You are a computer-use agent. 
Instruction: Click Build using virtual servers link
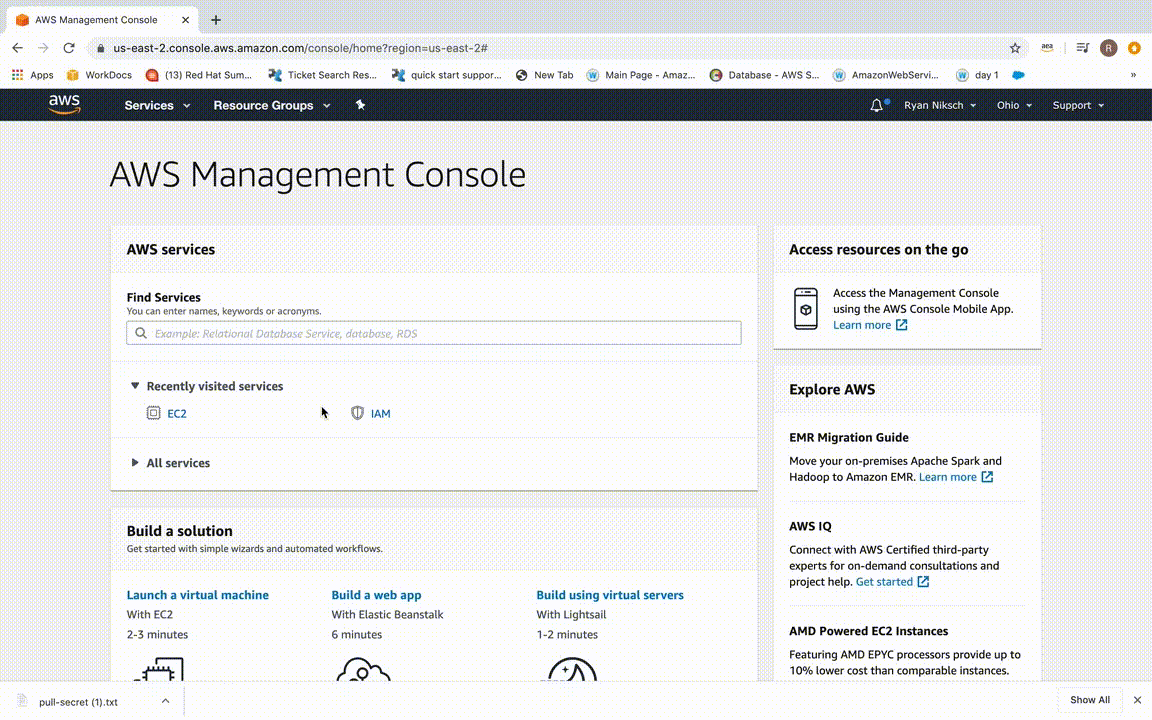(610, 594)
